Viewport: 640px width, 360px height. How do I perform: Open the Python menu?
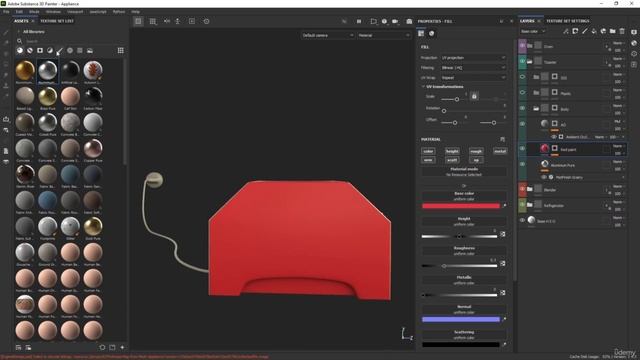(x=119, y=12)
